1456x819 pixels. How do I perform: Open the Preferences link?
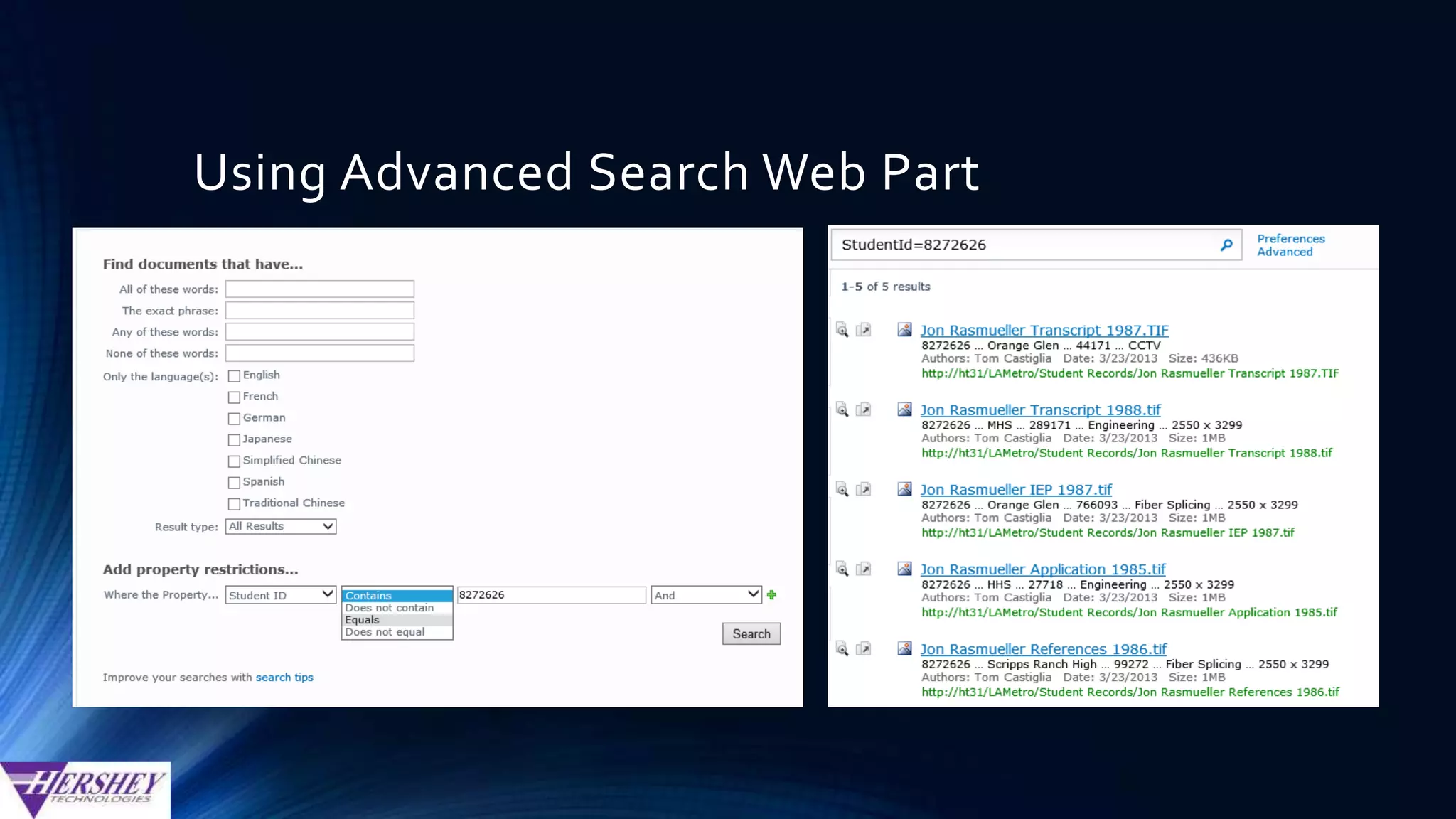[1291, 239]
